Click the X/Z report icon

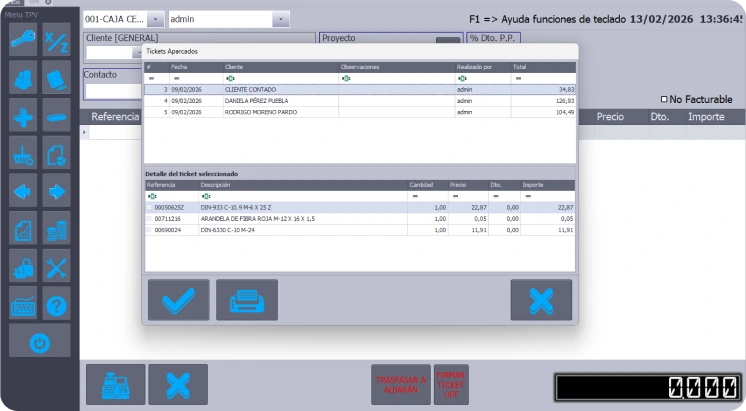(x=56, y=39)
